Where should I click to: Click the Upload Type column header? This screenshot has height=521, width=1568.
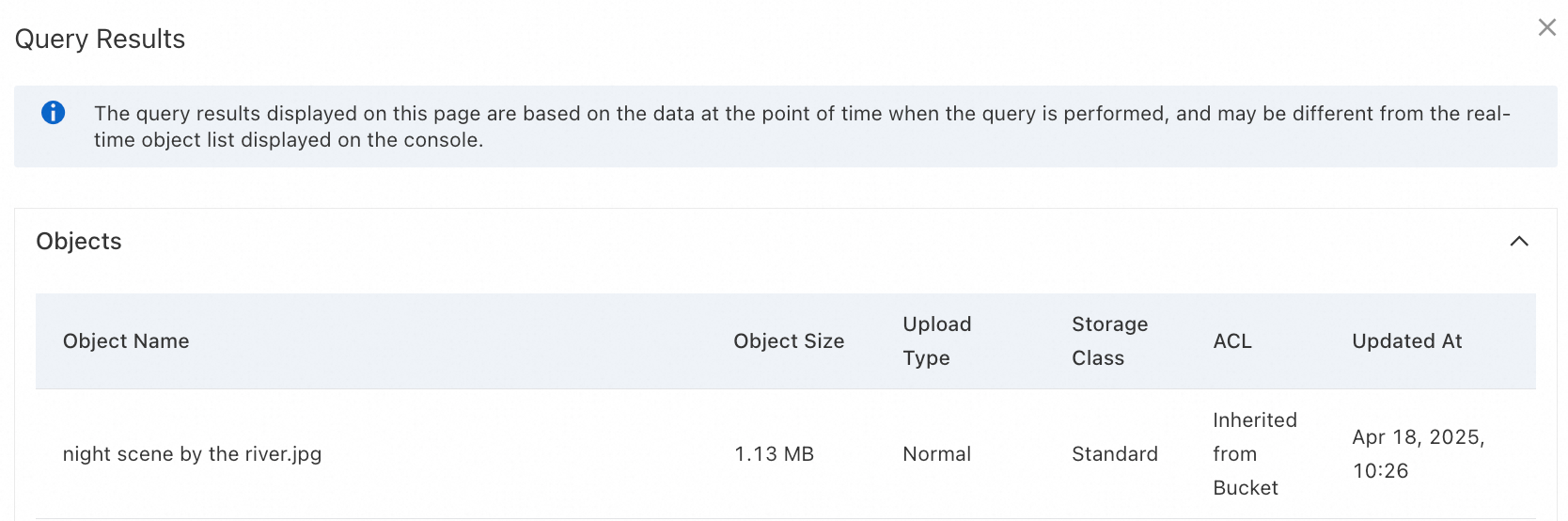(936, 341)
